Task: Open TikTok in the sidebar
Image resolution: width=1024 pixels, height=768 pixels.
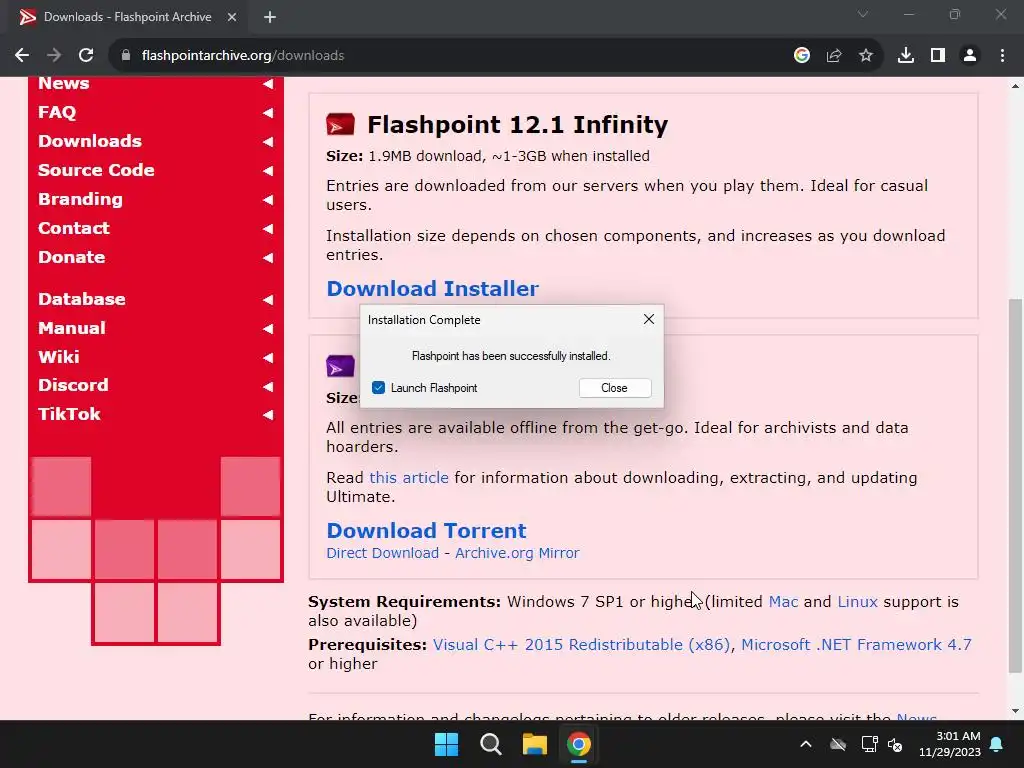Action: [x=69, y=414]
